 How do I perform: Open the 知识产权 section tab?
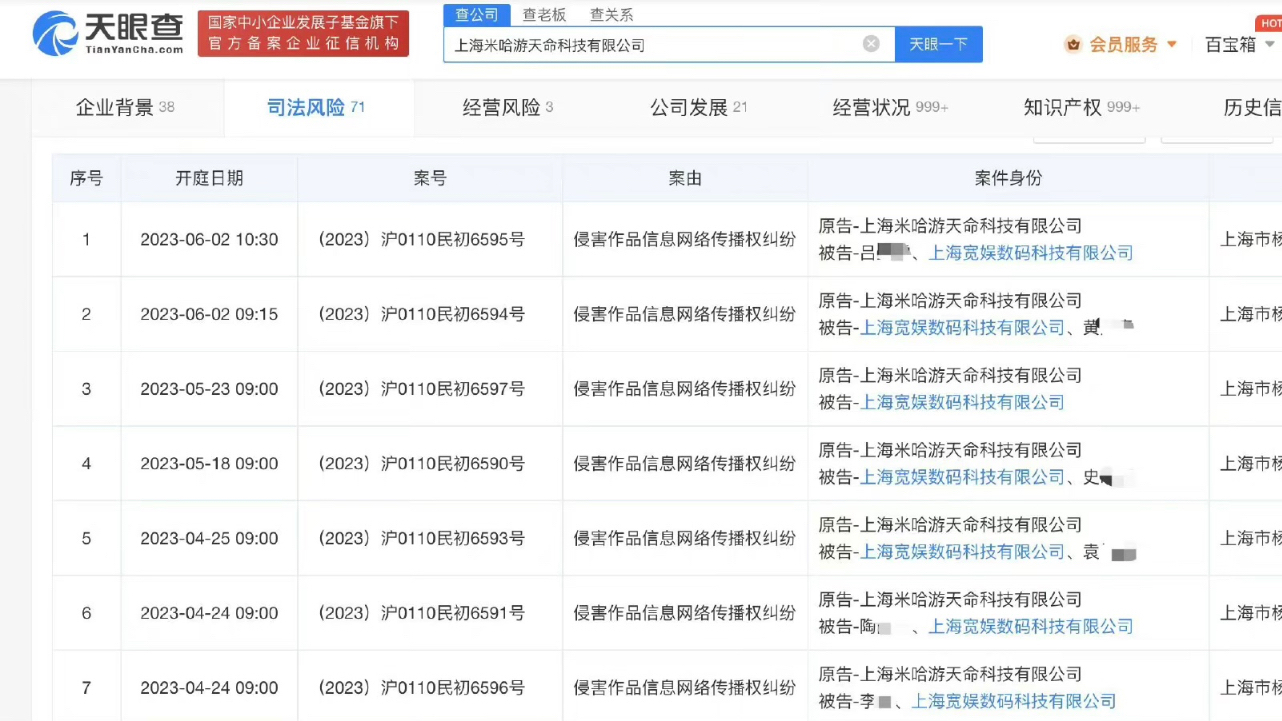1081,108
